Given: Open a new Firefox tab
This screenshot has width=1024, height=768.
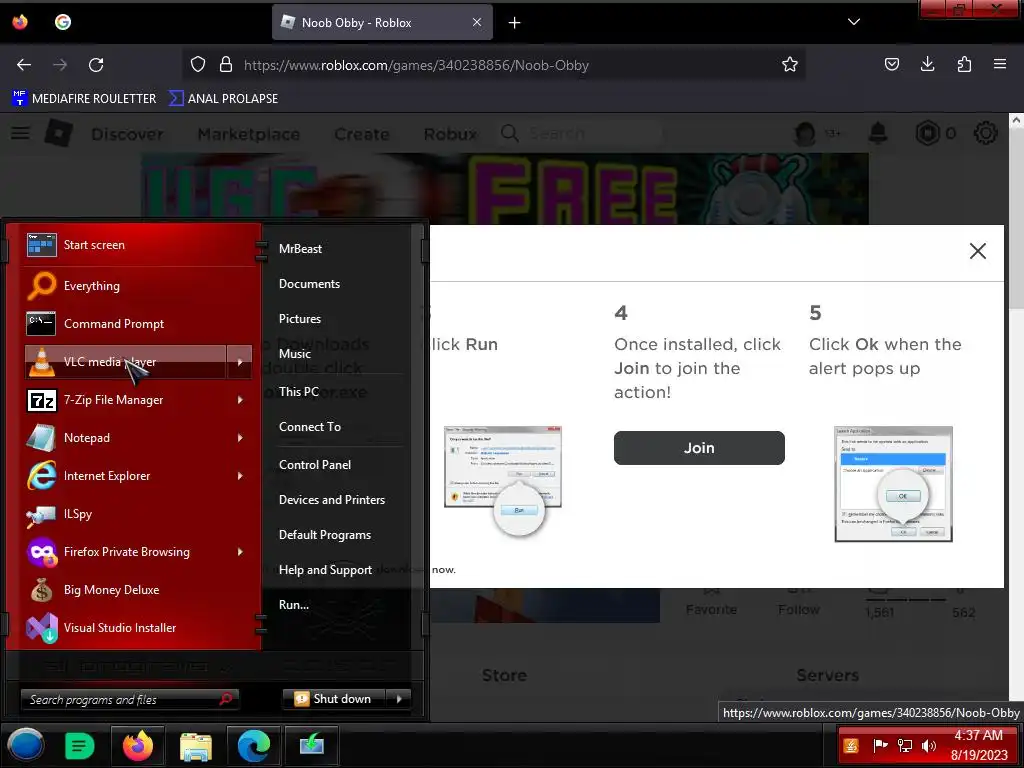Looking at the screenshot, I should pyautogui.click(x=515, y=22).
